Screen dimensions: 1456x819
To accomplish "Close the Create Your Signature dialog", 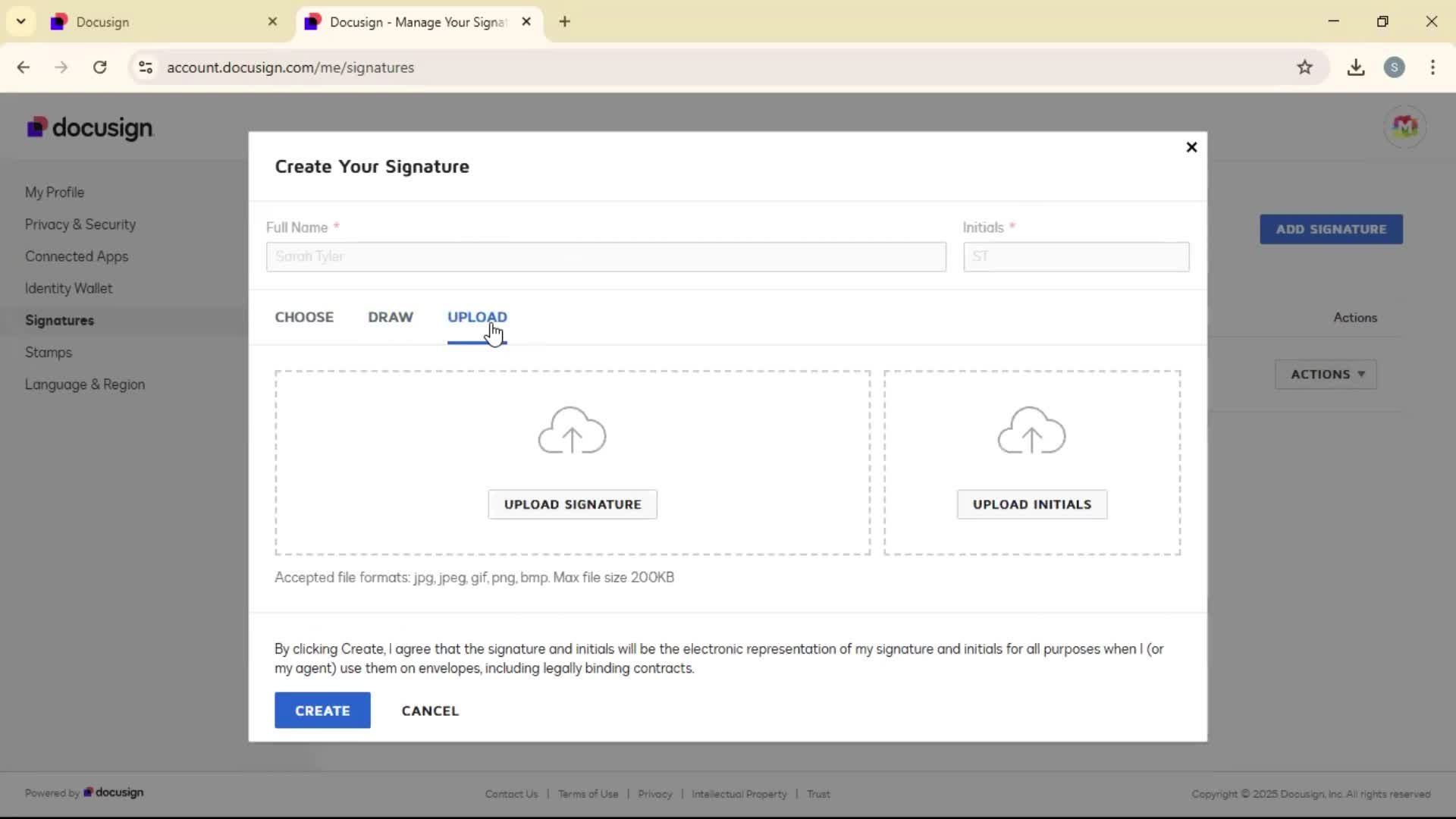I will pyautogui.click(x=1191, y=147).
